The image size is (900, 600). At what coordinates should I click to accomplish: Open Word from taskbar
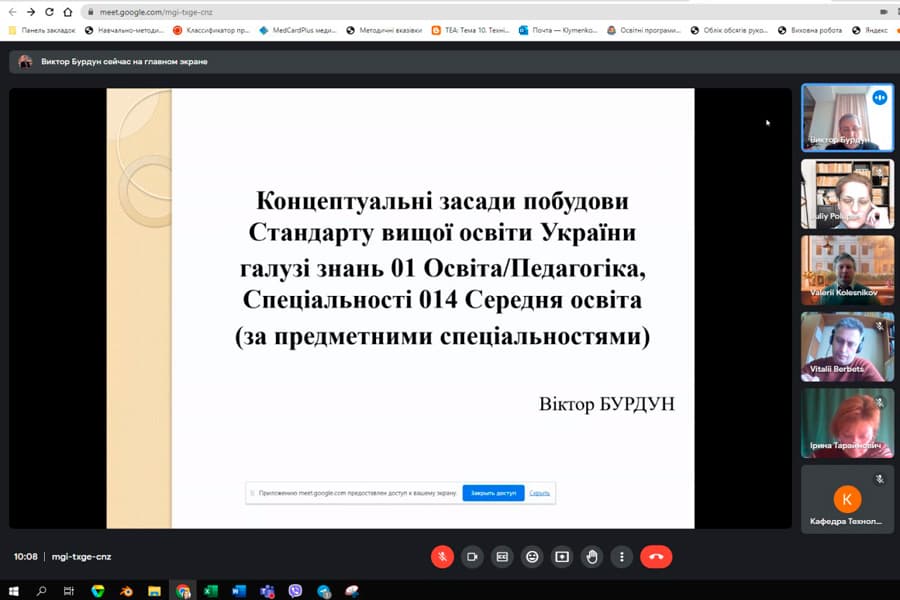tap(239, 591)
